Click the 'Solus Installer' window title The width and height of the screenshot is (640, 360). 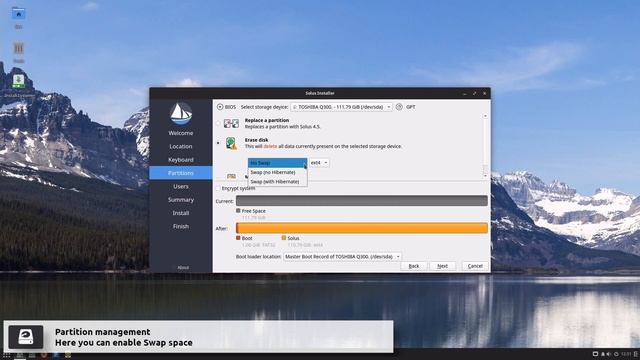320,93
